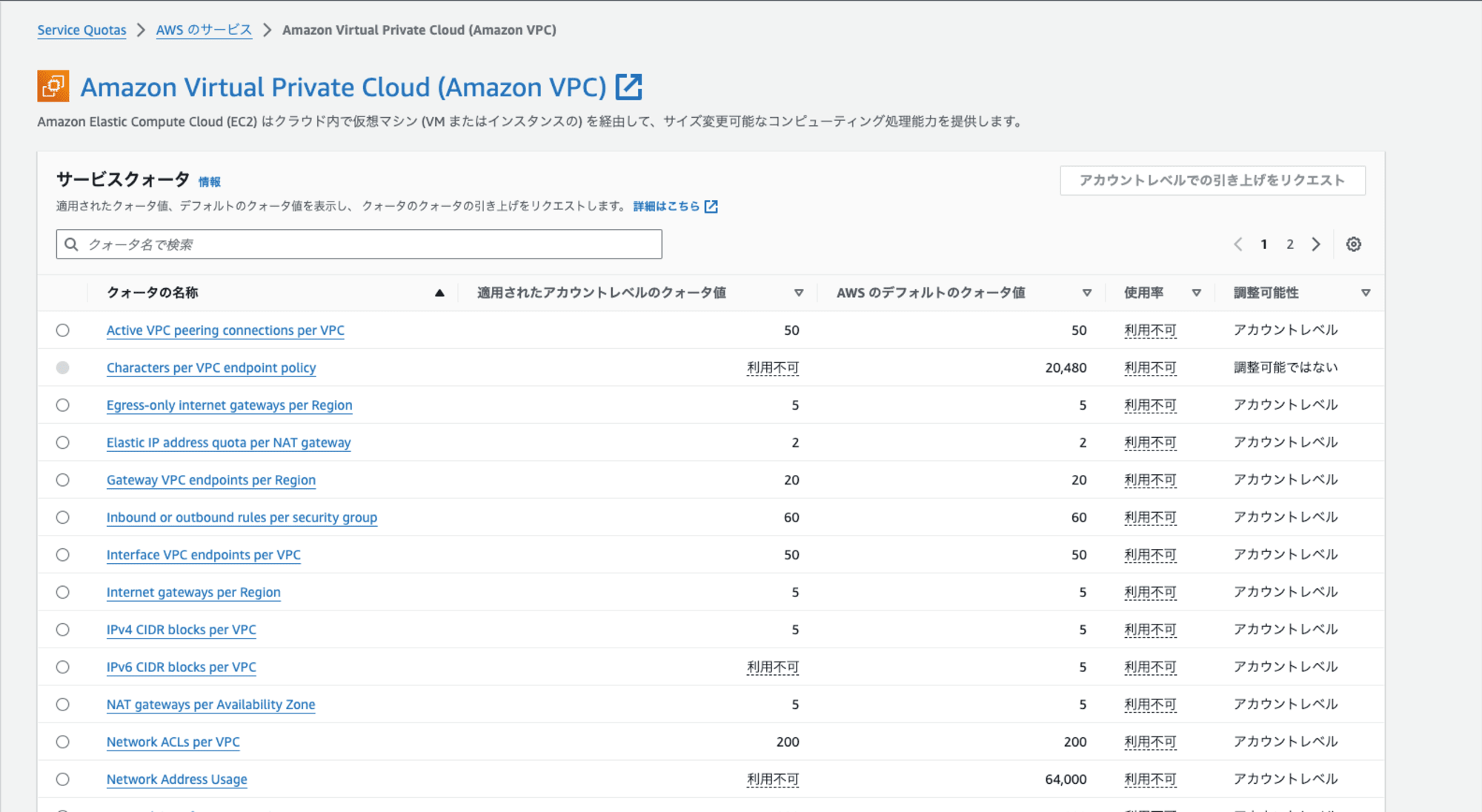
Task: Open 情報 link beside サービスクォータ
Action: point(209,182)
